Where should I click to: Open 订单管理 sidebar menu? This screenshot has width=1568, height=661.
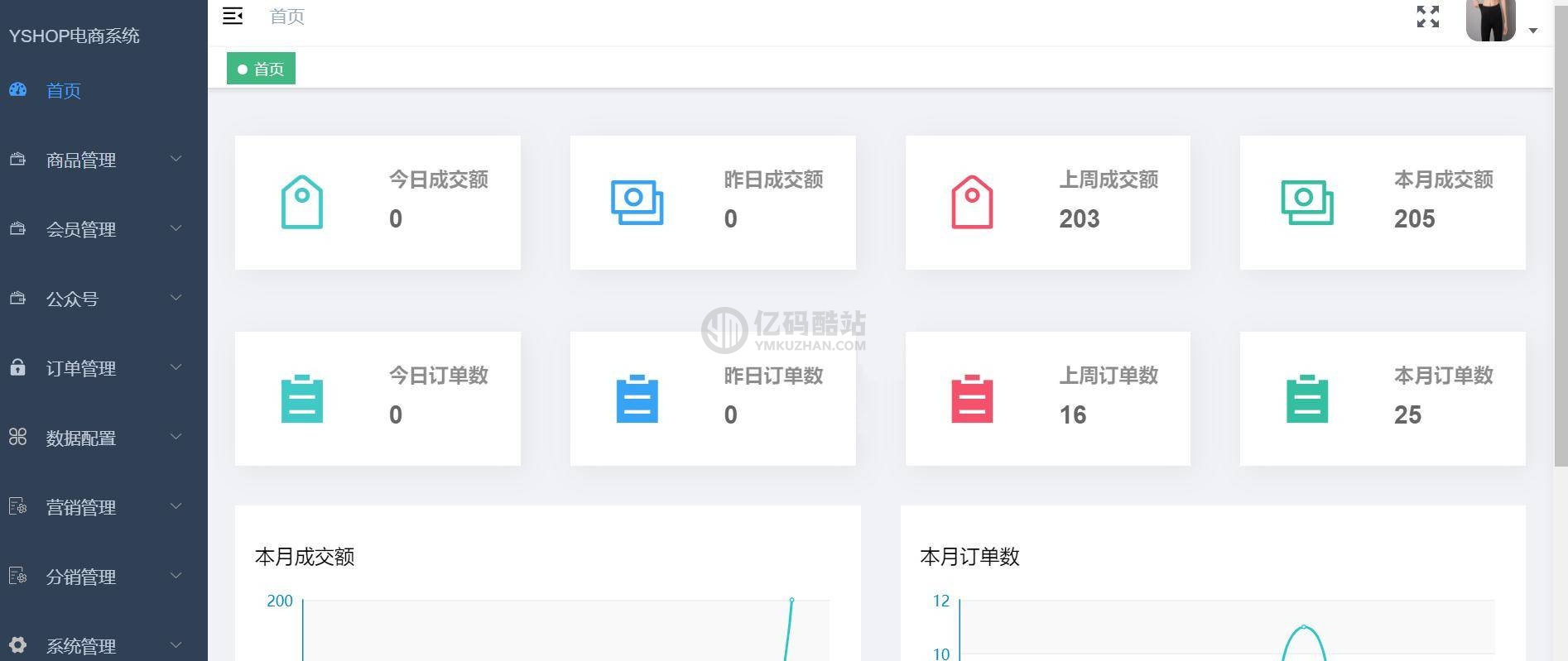[103, 368]
